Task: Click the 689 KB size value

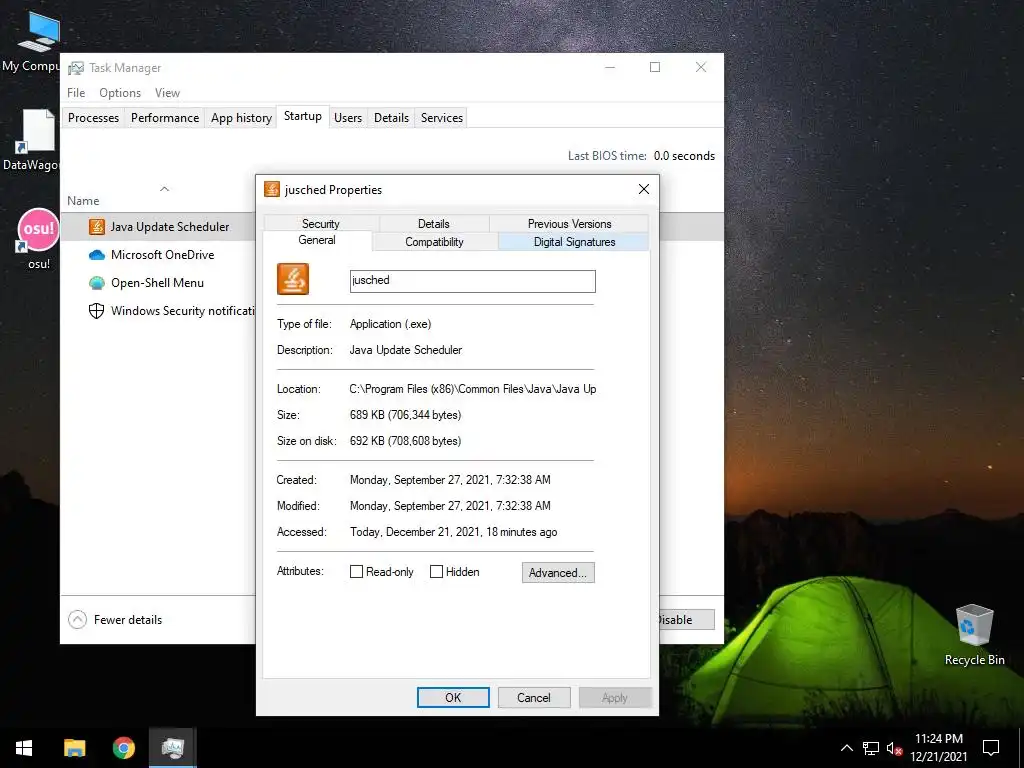Action: 406,415
